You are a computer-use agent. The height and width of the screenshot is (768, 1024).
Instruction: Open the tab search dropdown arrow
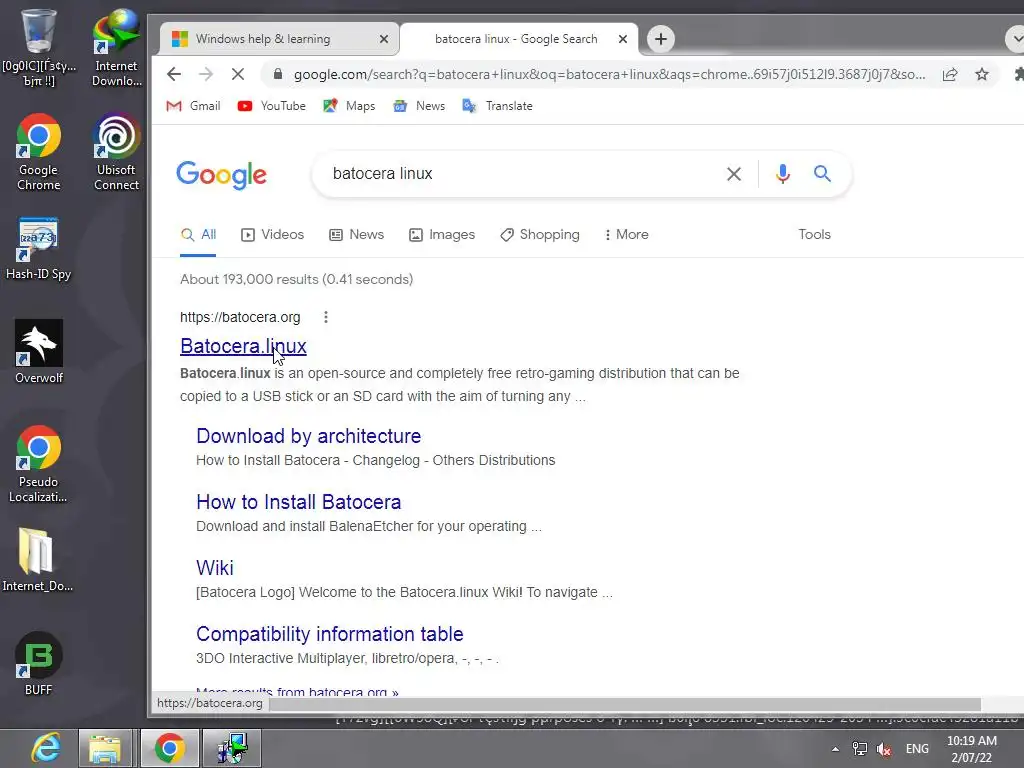1016,39
